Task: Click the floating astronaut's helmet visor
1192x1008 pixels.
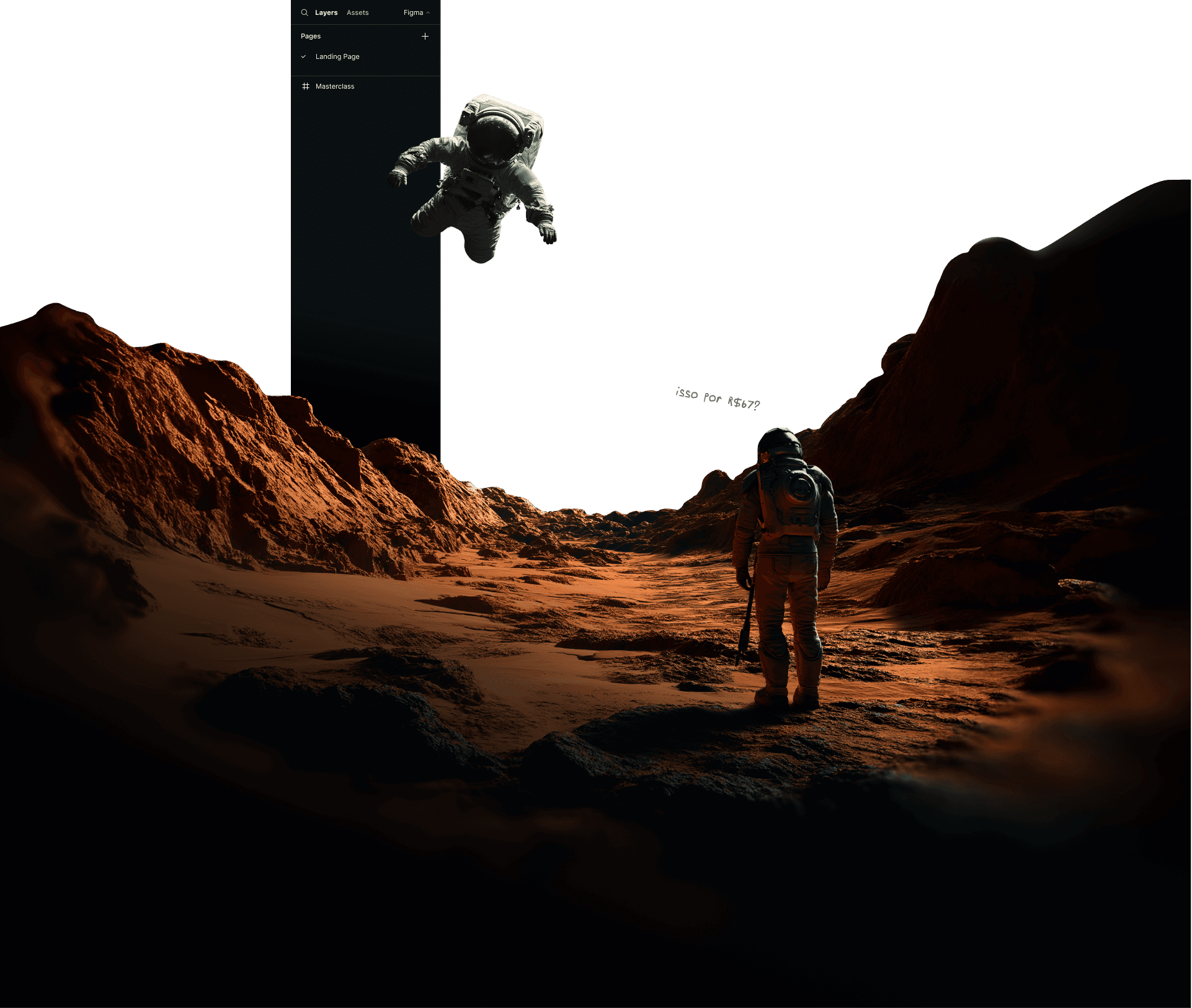Action: (x=495, y=139)
